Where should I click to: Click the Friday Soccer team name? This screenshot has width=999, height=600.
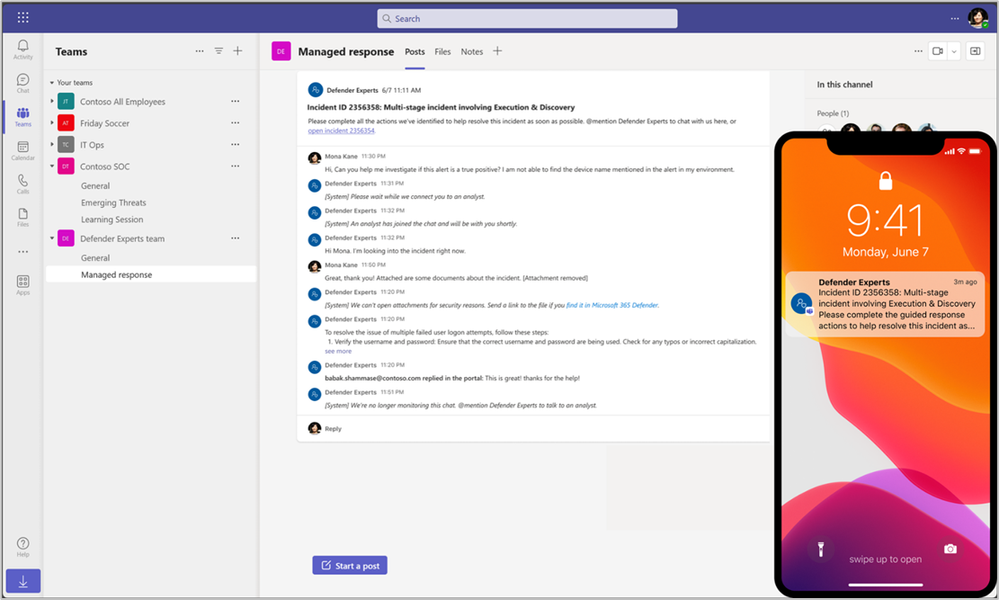(x=104, y=123)
